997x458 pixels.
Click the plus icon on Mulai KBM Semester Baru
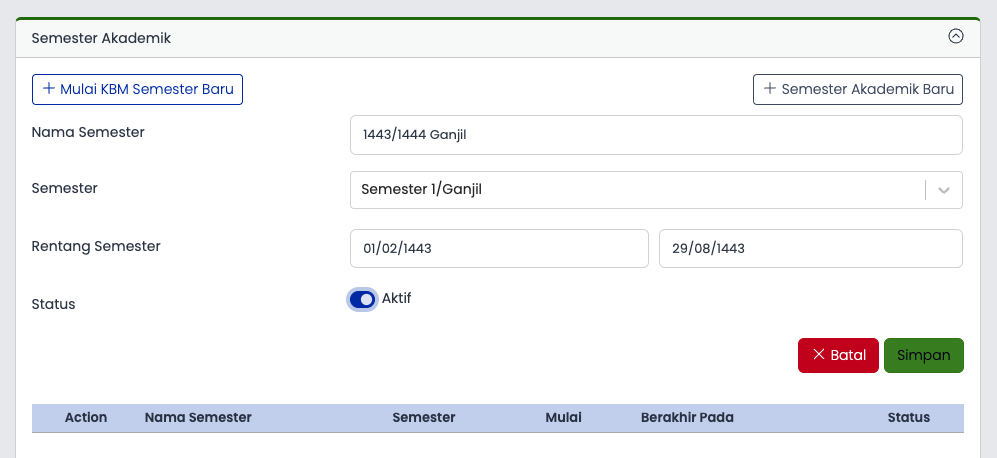pos(48,88)
